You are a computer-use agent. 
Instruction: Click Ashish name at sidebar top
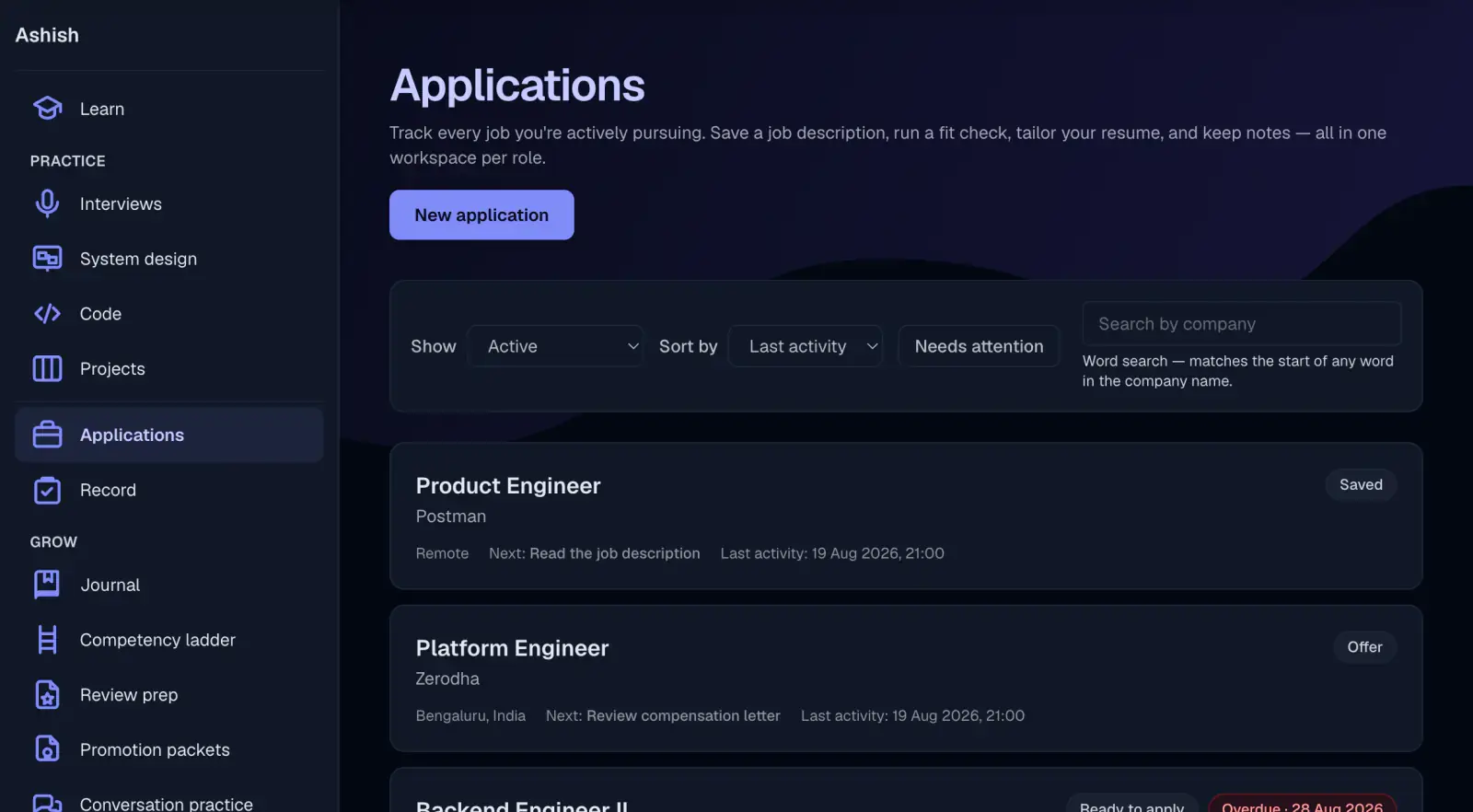(x=47, y=35)
